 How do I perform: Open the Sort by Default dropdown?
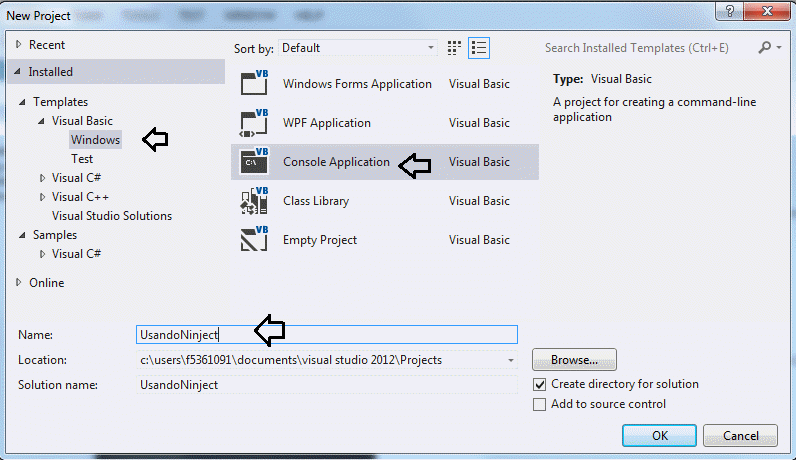pyautogui.click(x=358, y=48)
